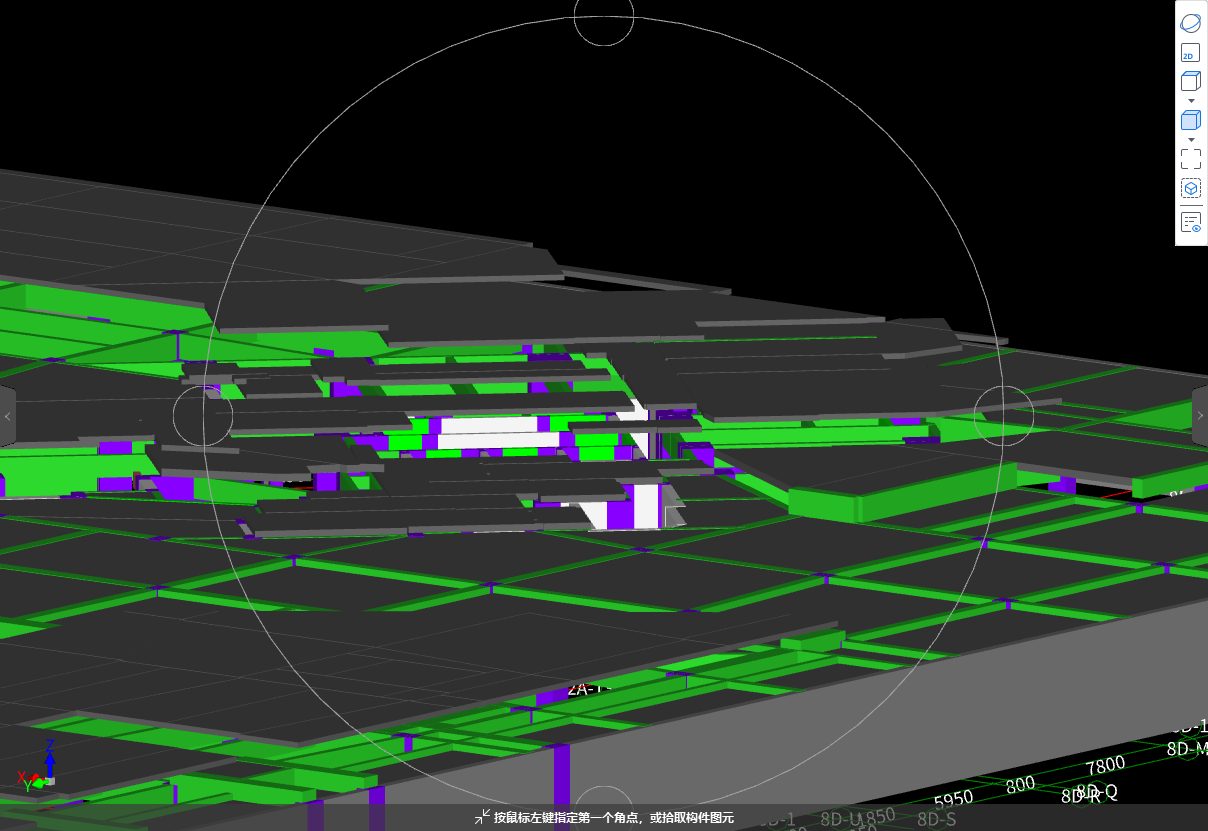Click the dimension text 5950
This screenshot has width=1208, height=831.
click(x=953, y=800)
